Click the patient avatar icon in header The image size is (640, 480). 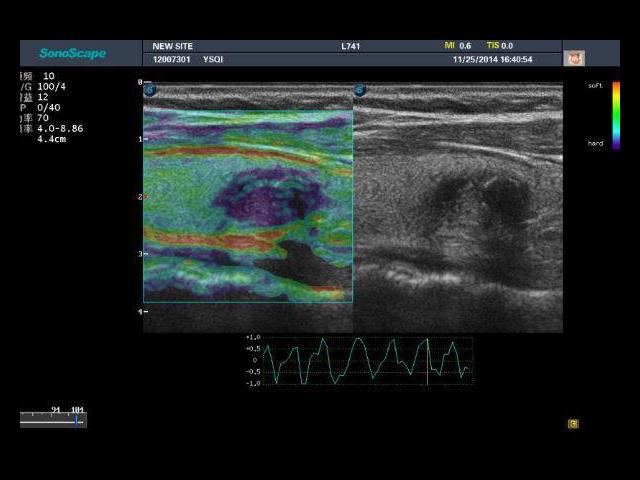pos(574,58)
